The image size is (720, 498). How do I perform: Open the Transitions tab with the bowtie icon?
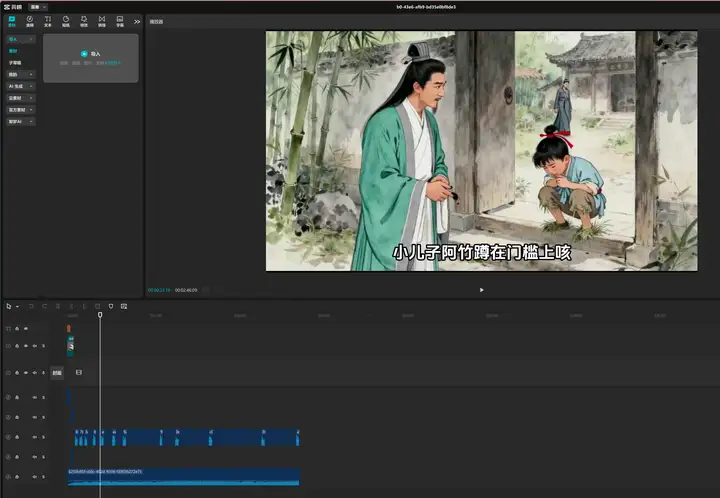point(102,21)
